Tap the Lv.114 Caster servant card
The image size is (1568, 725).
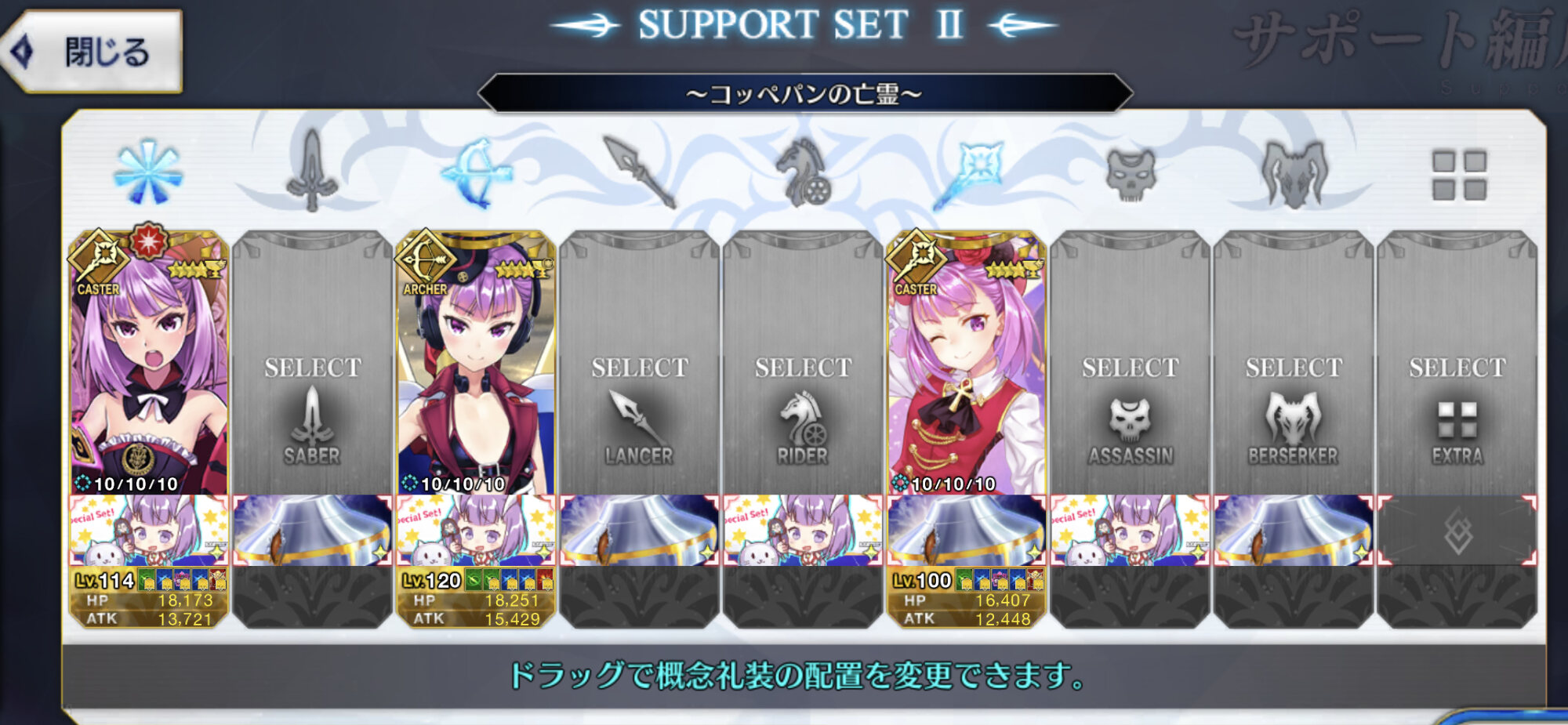pos(148,363)
